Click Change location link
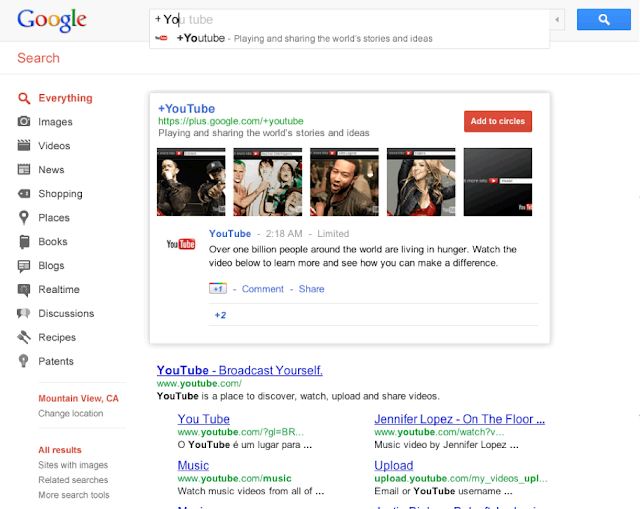This screenshot has height=509, width=640. pos(71,413)
